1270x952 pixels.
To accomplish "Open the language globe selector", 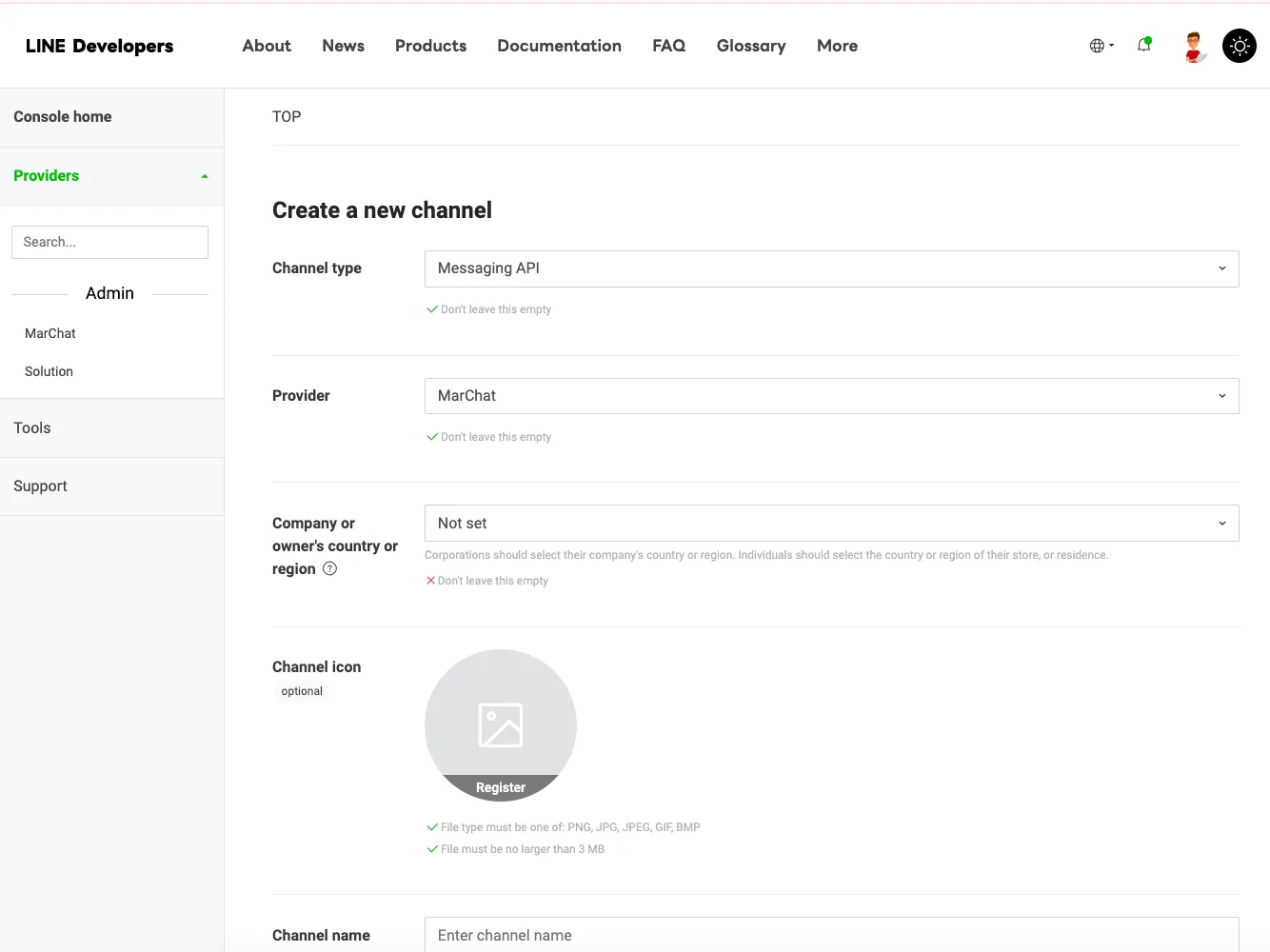I will point(1101,46).
